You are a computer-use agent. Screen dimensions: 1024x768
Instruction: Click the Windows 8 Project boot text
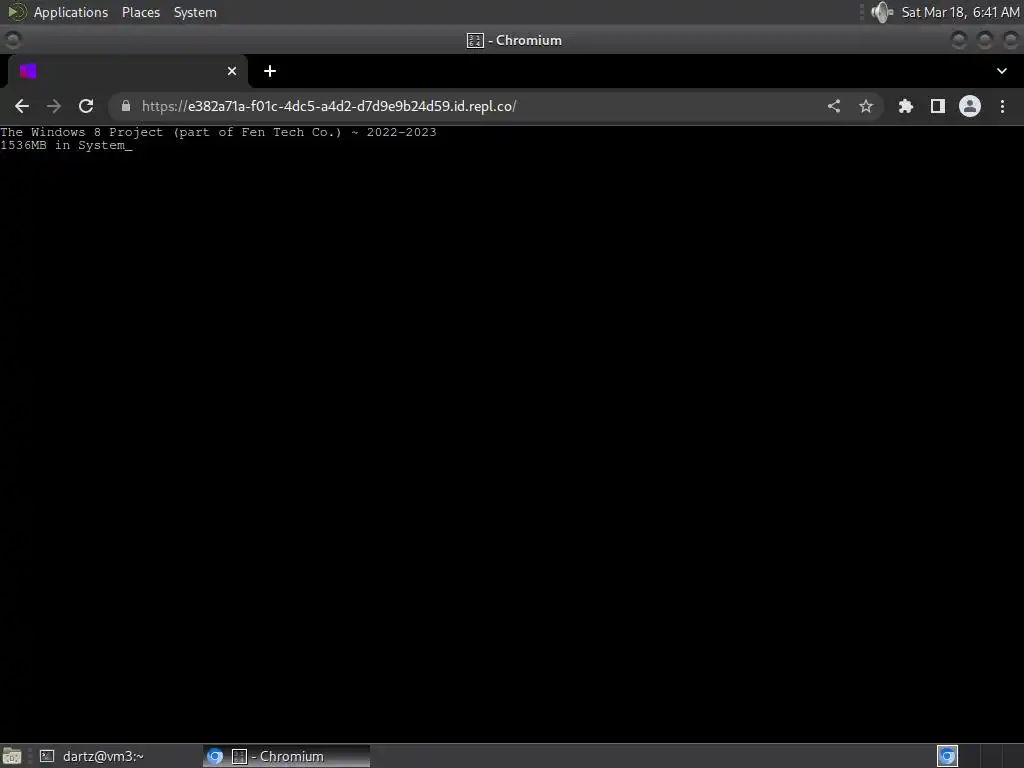pos(218,132)
